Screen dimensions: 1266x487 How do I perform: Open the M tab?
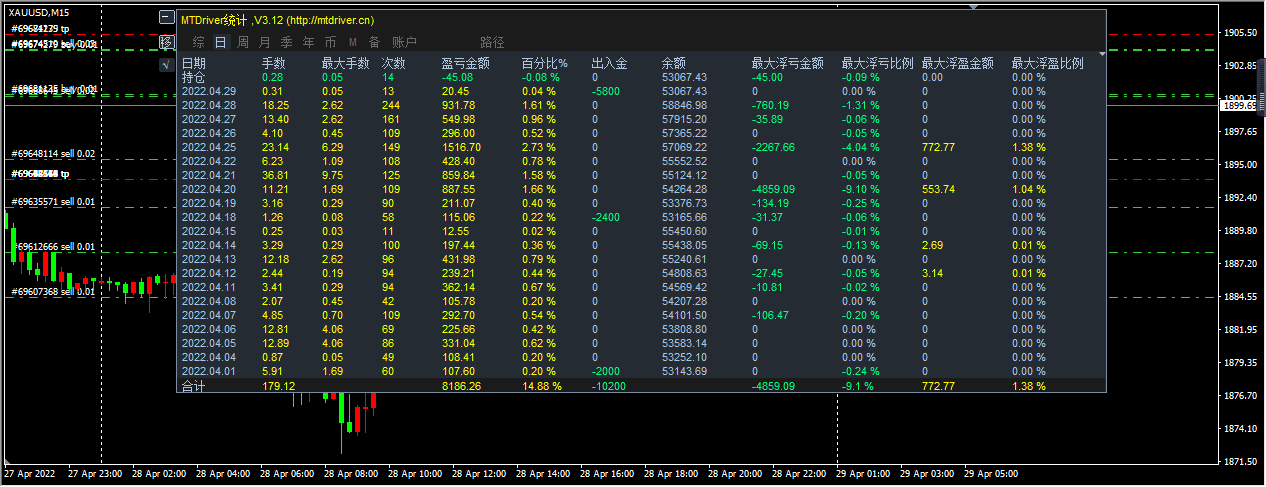click(x=353, y=42)
